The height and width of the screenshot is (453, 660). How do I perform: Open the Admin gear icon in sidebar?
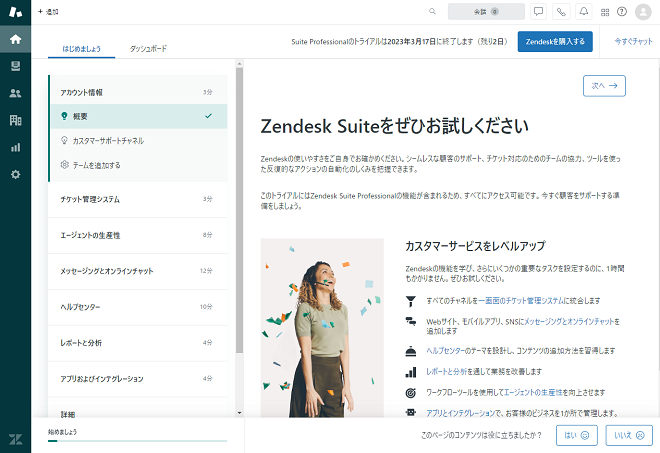click(x=16, y=174)
